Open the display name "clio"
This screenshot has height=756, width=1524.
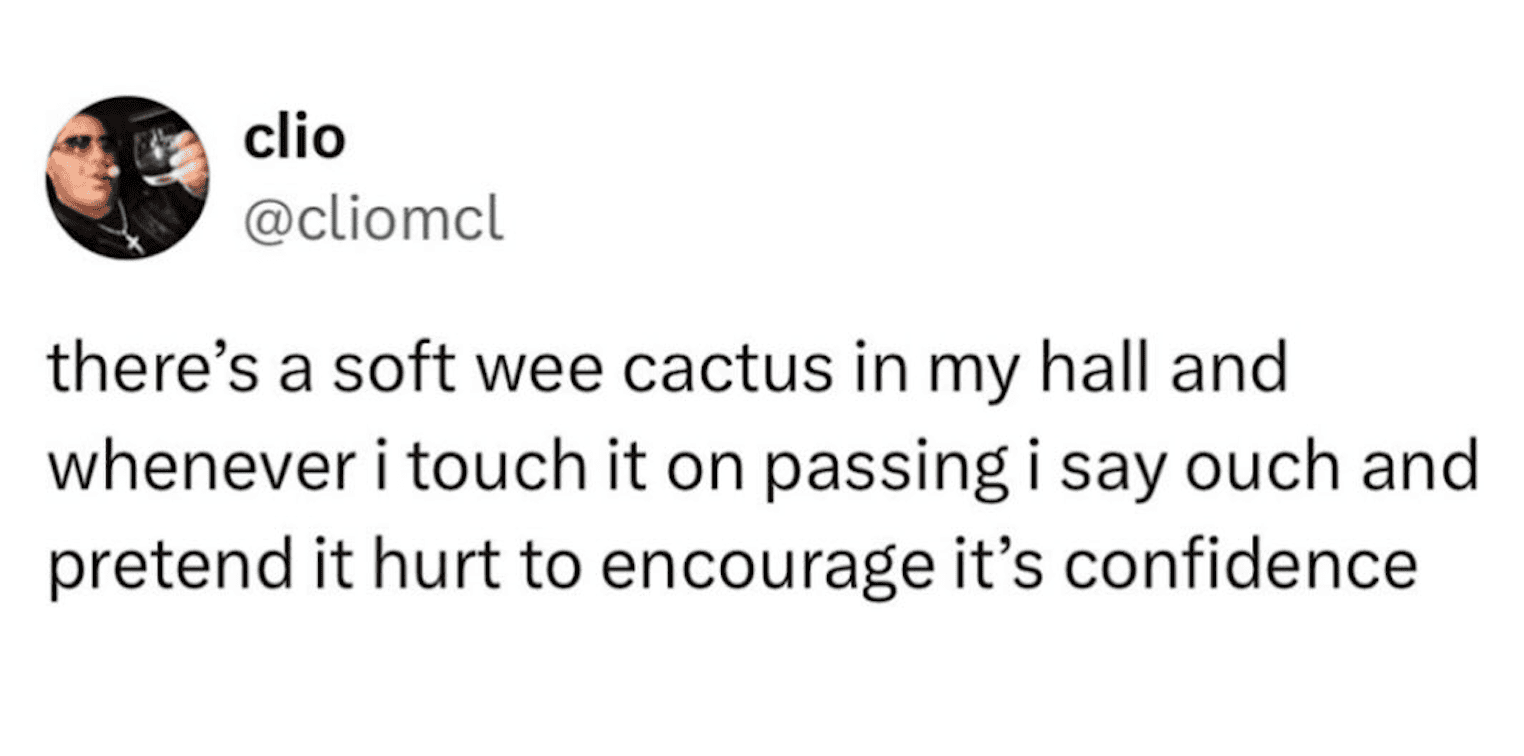pyautogui.click(x=295, y=140)
